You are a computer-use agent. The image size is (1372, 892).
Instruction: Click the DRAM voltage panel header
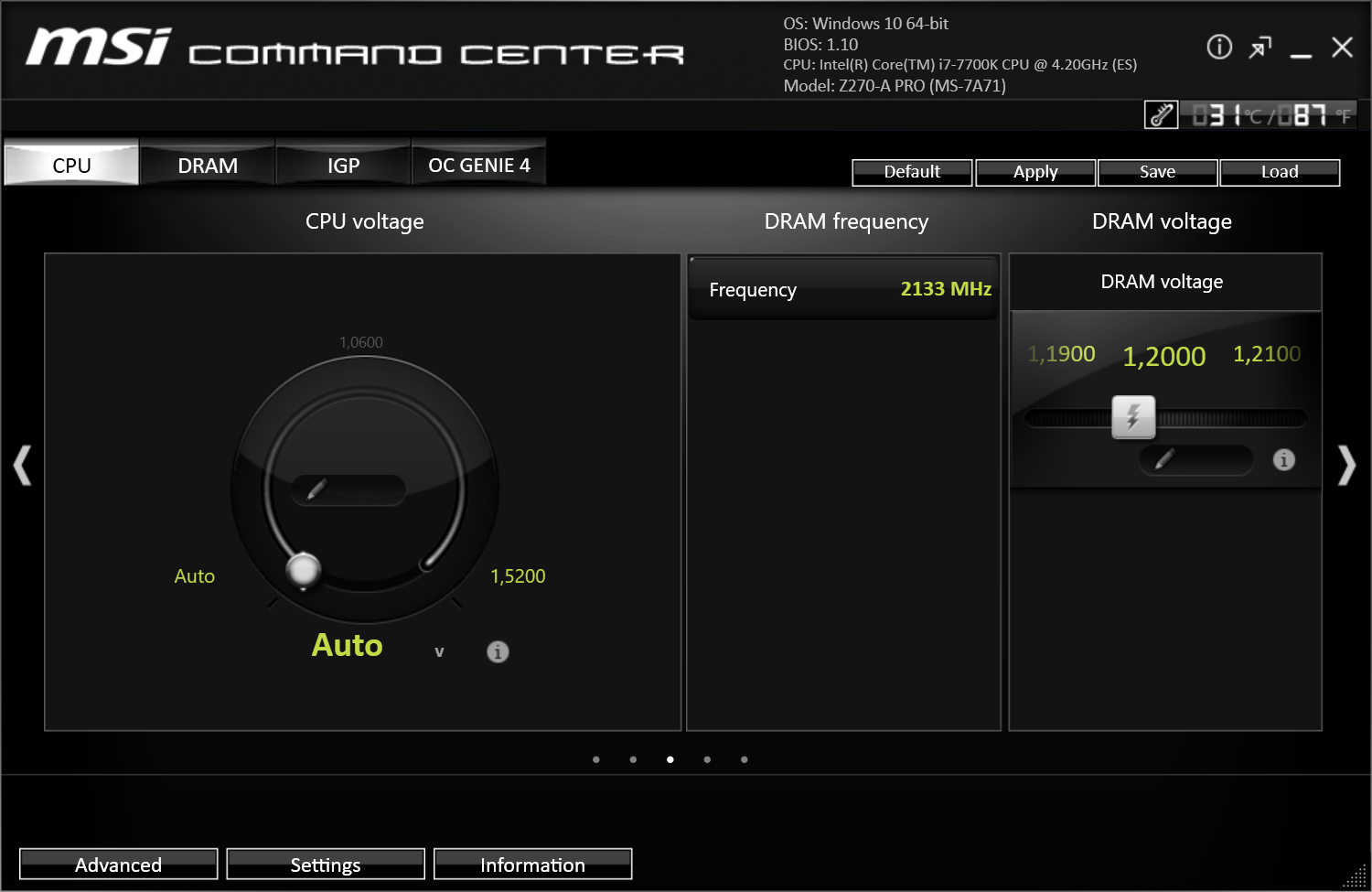pos(1165,282)
